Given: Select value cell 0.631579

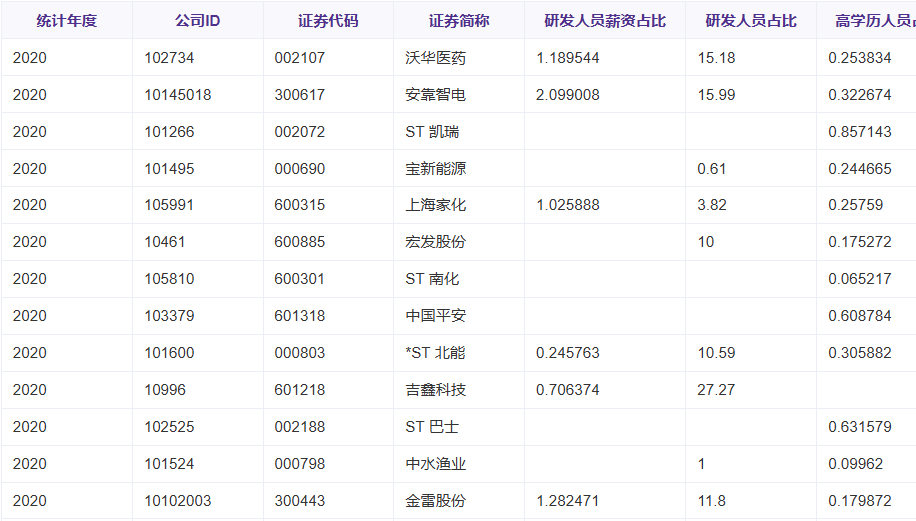Looking at the screenshot, I should coord(866,427).
